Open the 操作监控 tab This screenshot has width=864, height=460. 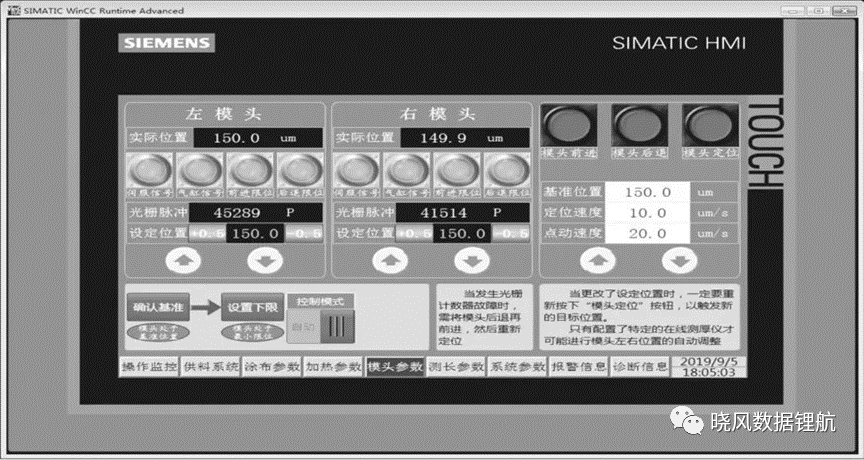point(149,367)
